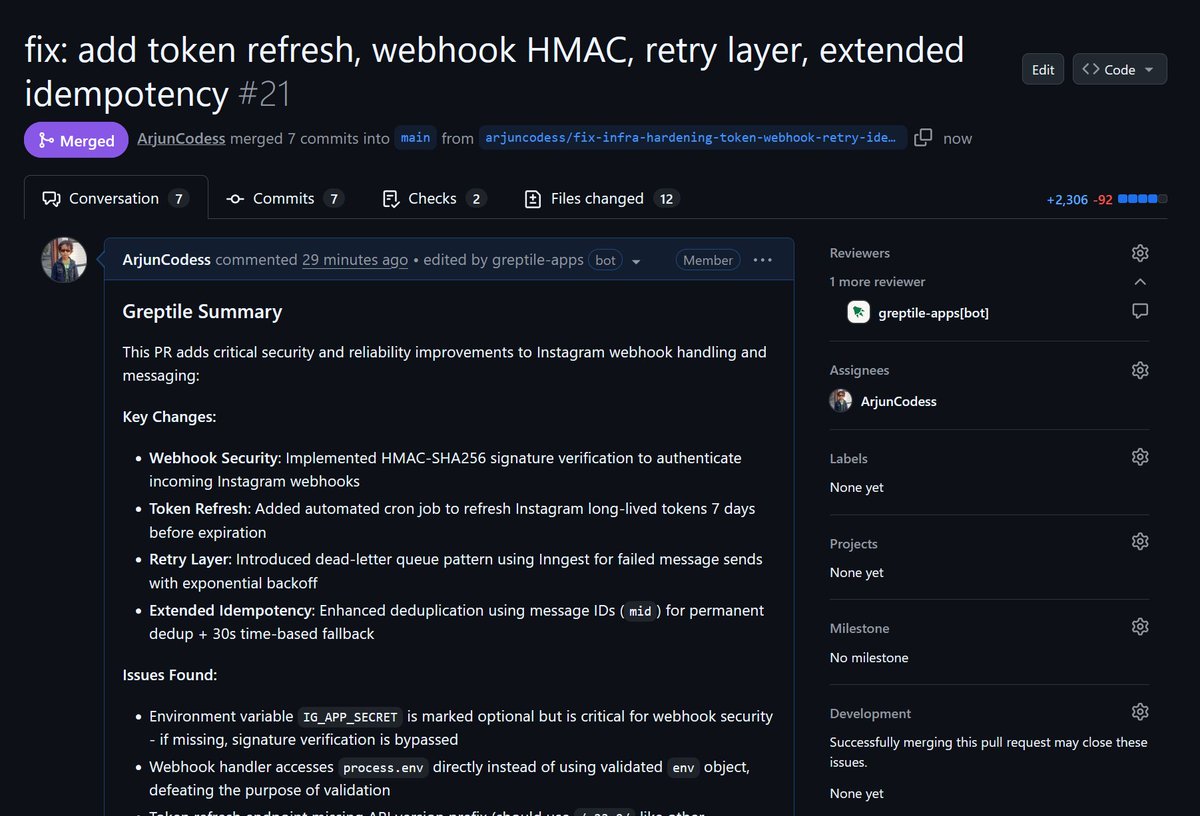Switch to the Conversation tab
1200x816 pixels.
coord(116,198)
